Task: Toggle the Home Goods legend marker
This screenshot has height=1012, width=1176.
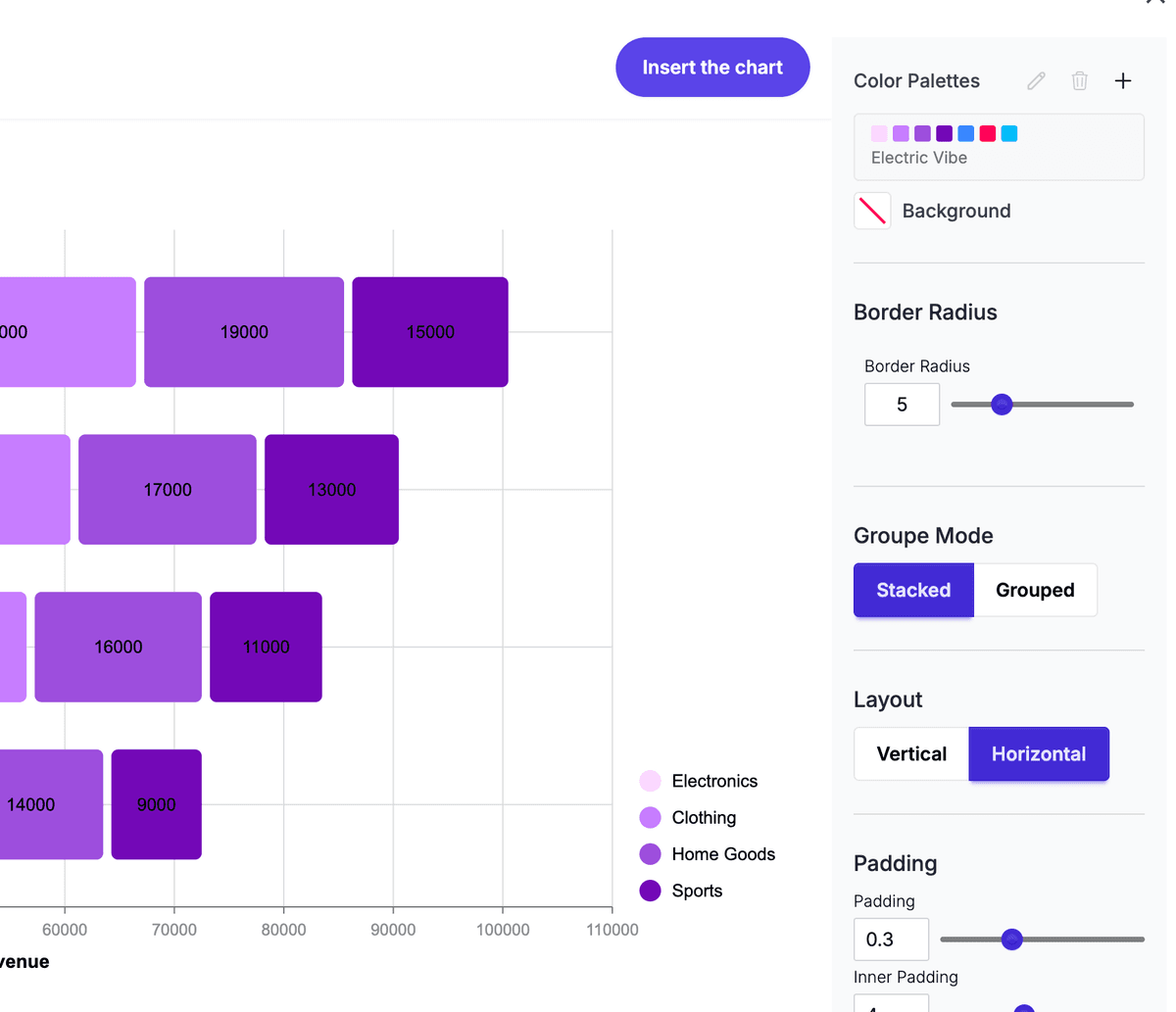Action: (x=650, y=854)
